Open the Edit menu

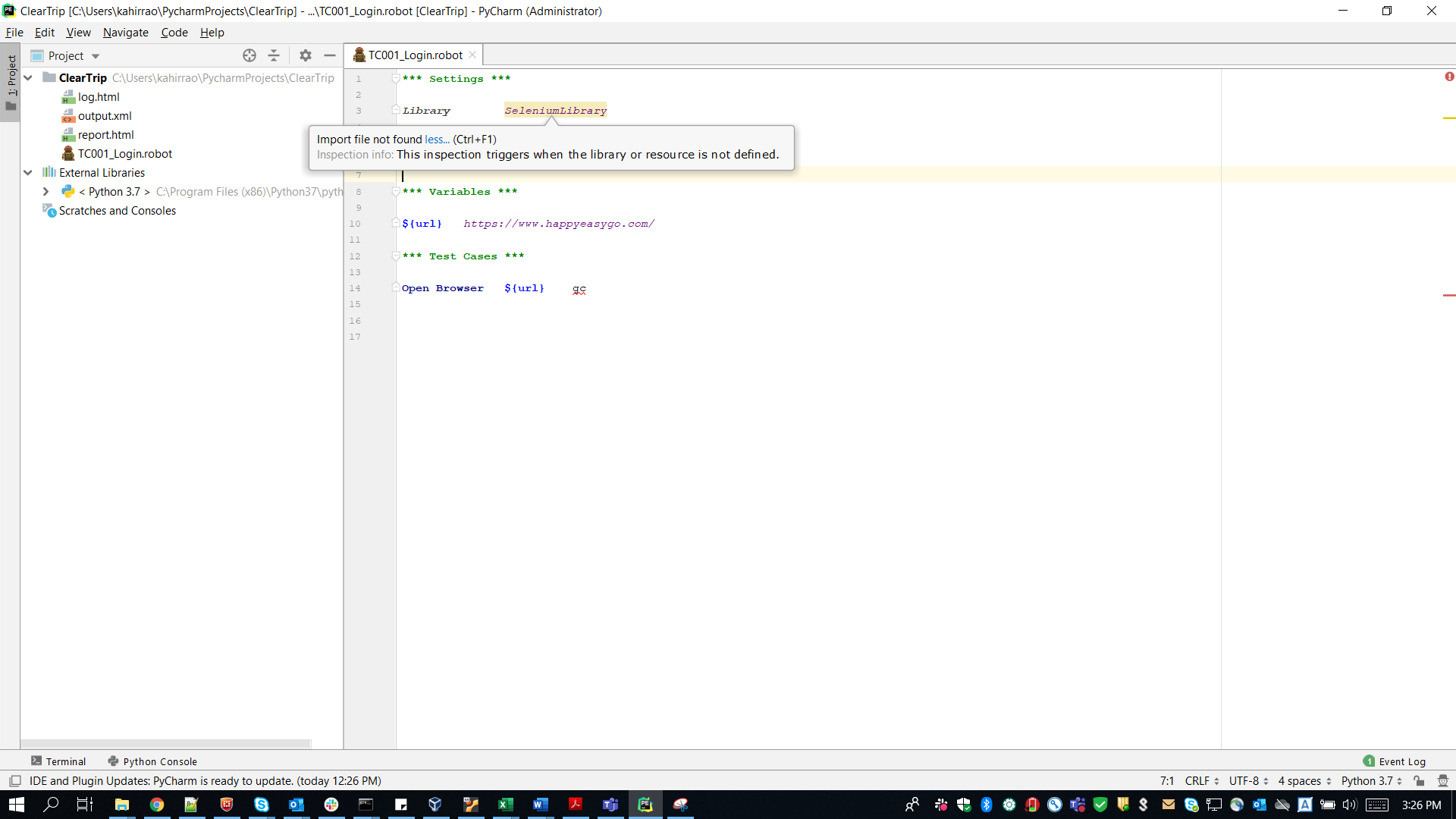tap(45, 33)
